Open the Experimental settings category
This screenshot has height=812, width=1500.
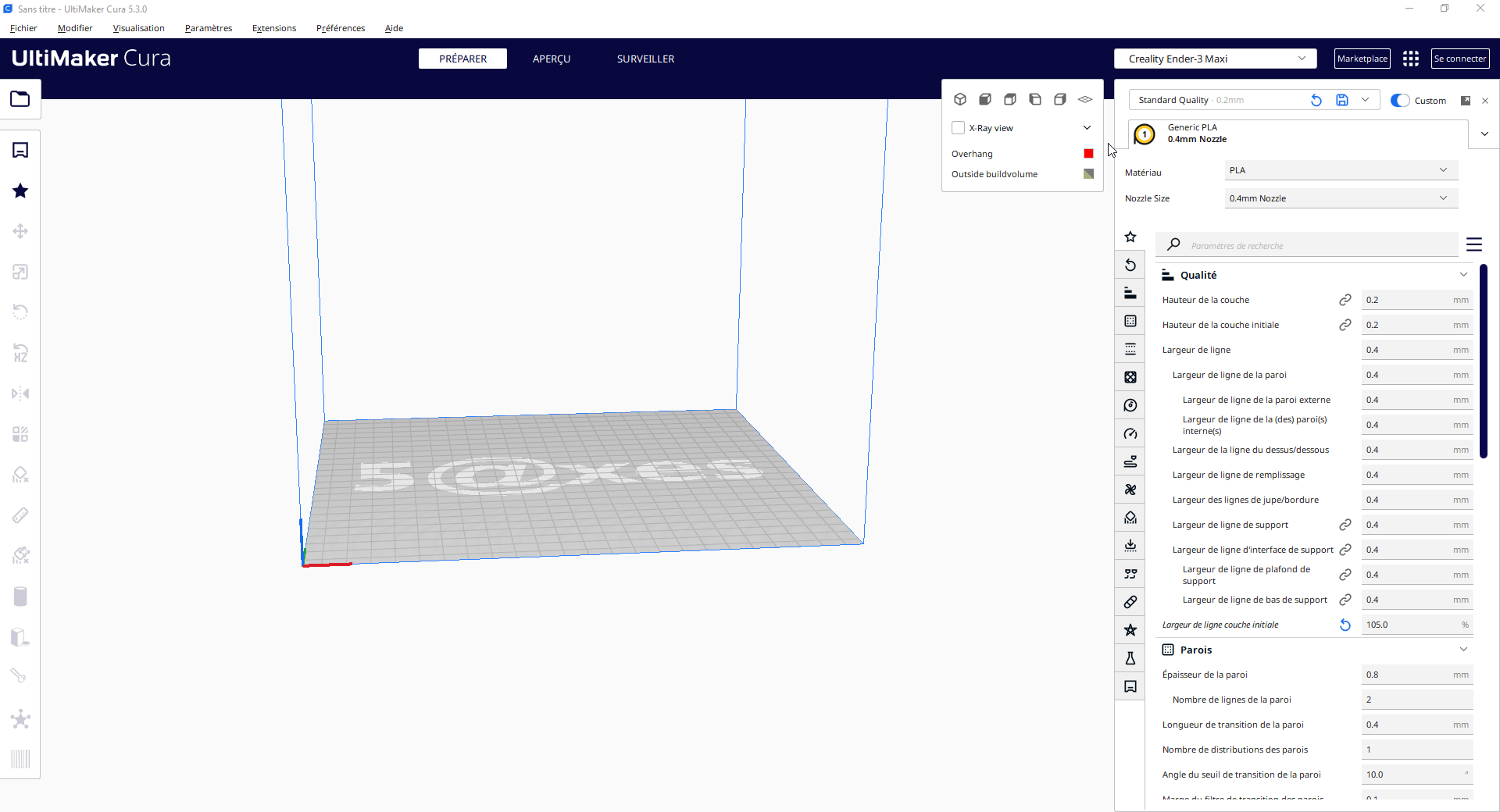tap(1130, 658)
